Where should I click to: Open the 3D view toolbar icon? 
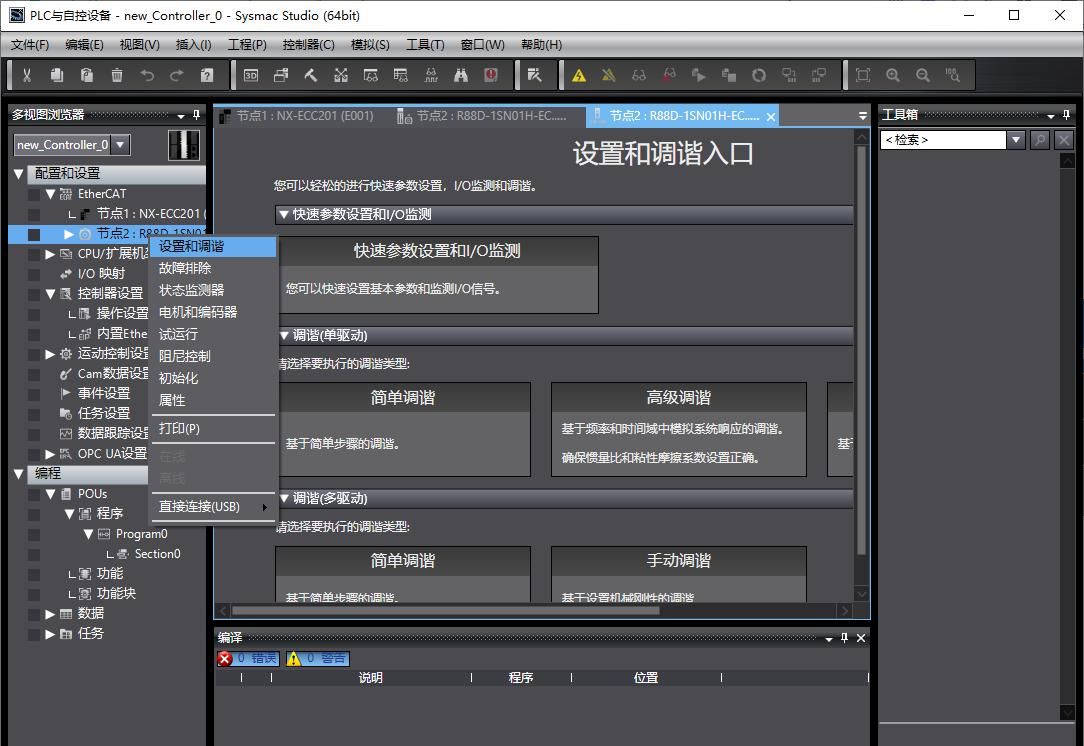[x=251, y=75]
